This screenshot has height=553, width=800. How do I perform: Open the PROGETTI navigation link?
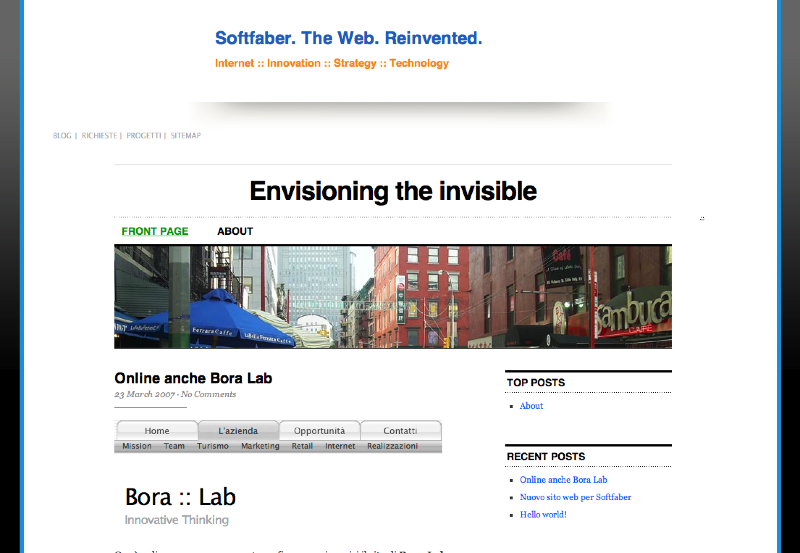(x=143, y=135)
